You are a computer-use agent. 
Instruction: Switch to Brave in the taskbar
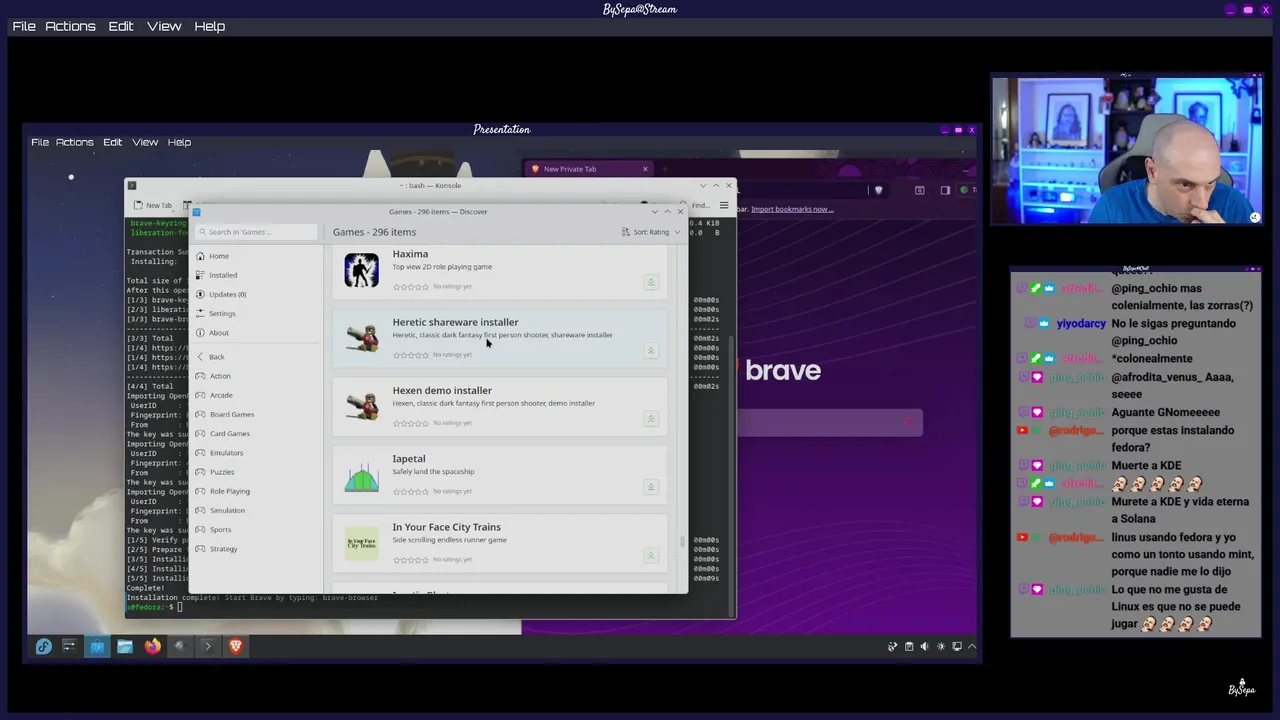click(x=236, y=646)
